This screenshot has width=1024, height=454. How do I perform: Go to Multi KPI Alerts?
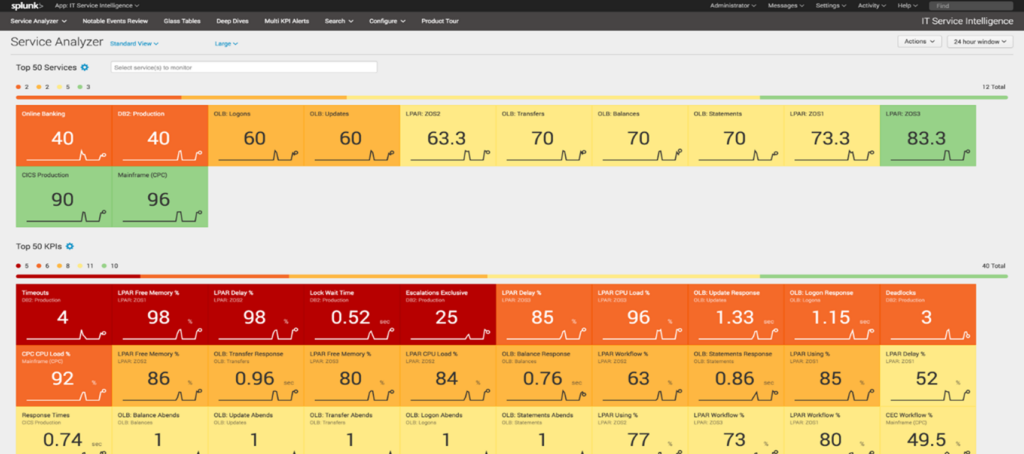point(287,21)
